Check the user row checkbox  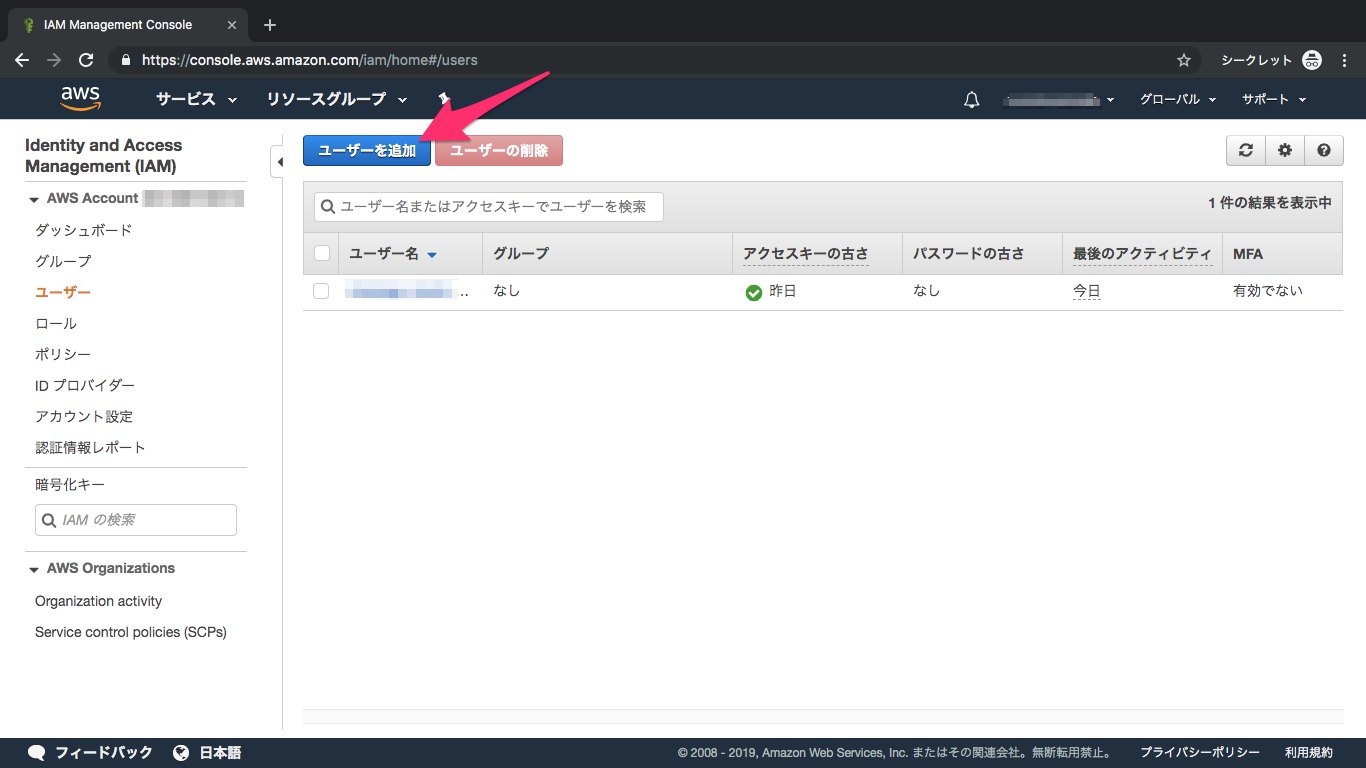pos(321,291)
